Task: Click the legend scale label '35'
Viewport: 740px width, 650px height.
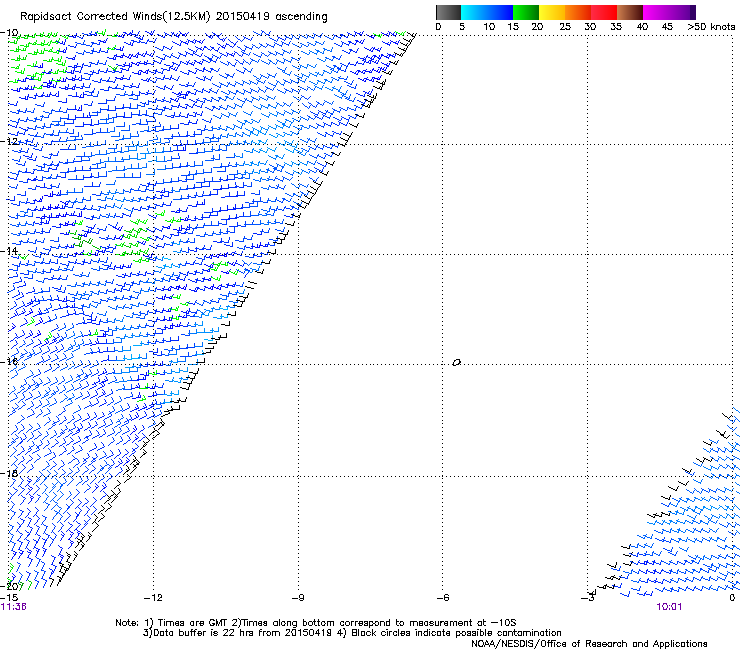Action: click(x=616, y=27)
